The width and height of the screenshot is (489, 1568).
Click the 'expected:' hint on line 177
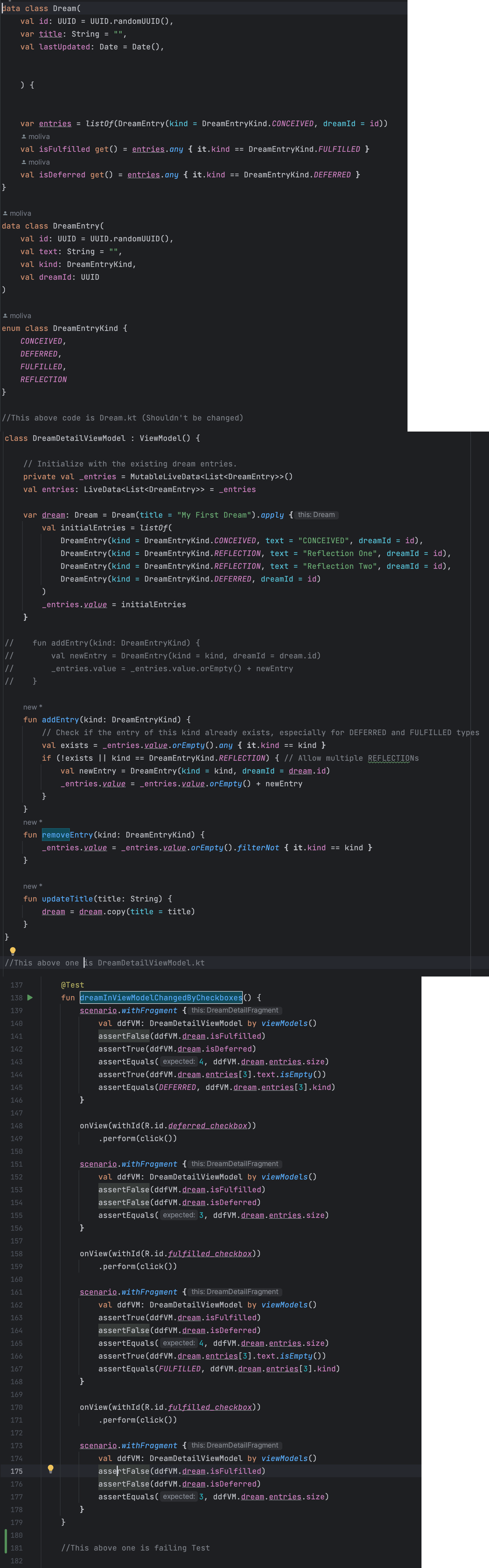point(178,1496)
